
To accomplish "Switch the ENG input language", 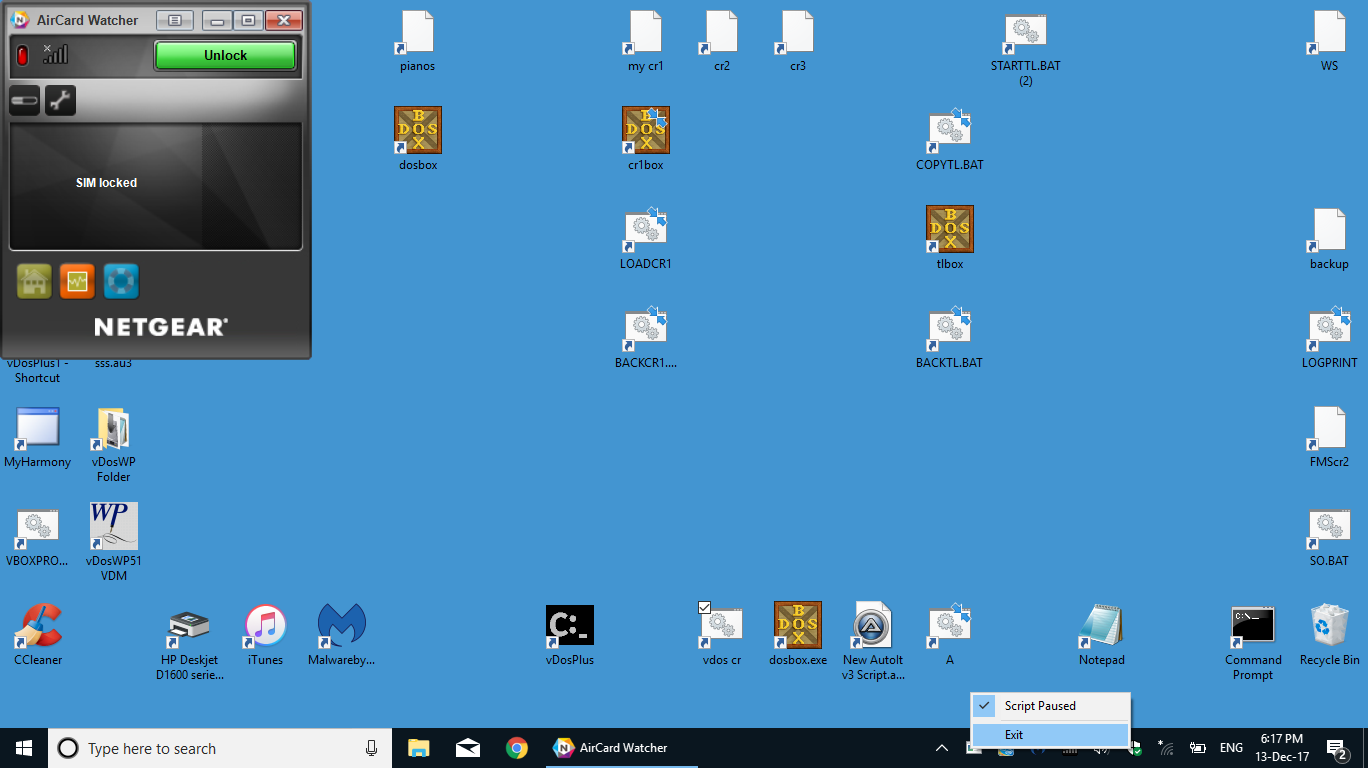I will pyautogui.click(x=1231, y=748).
